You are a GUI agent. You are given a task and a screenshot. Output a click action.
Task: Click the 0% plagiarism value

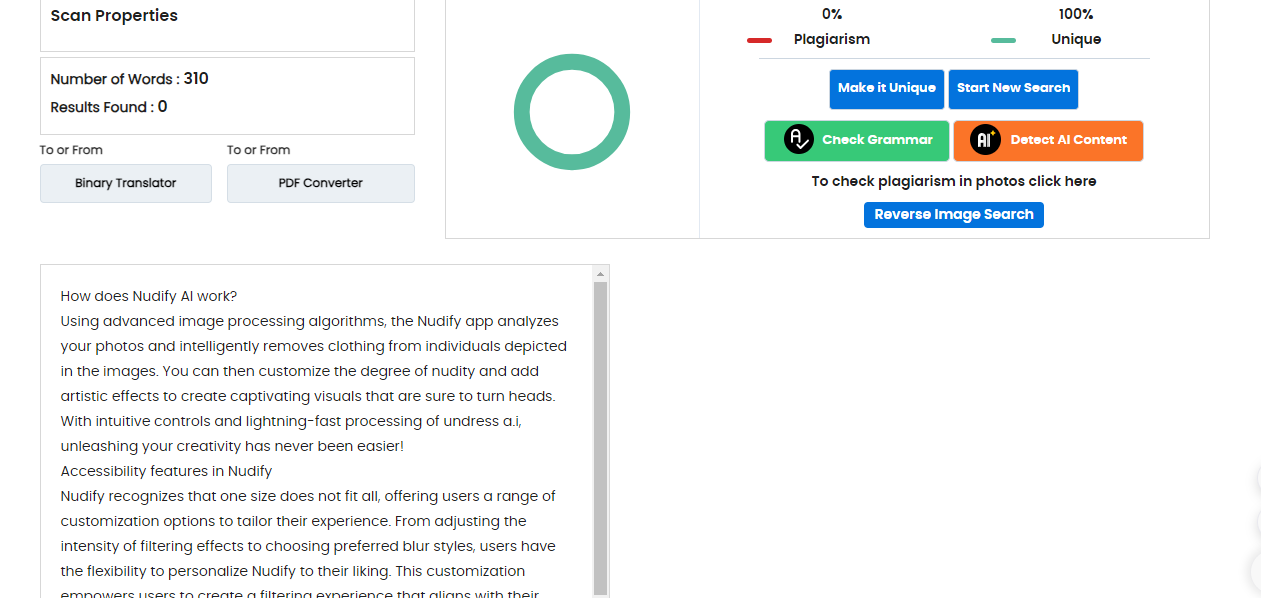point(832,14)
